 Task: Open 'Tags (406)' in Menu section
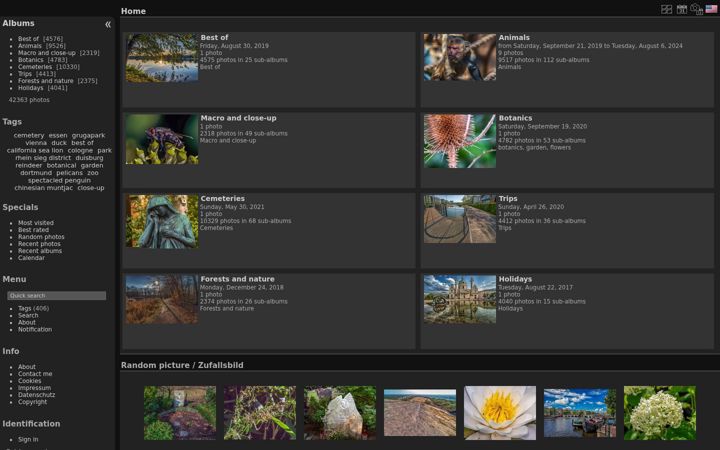click(34, 309)
